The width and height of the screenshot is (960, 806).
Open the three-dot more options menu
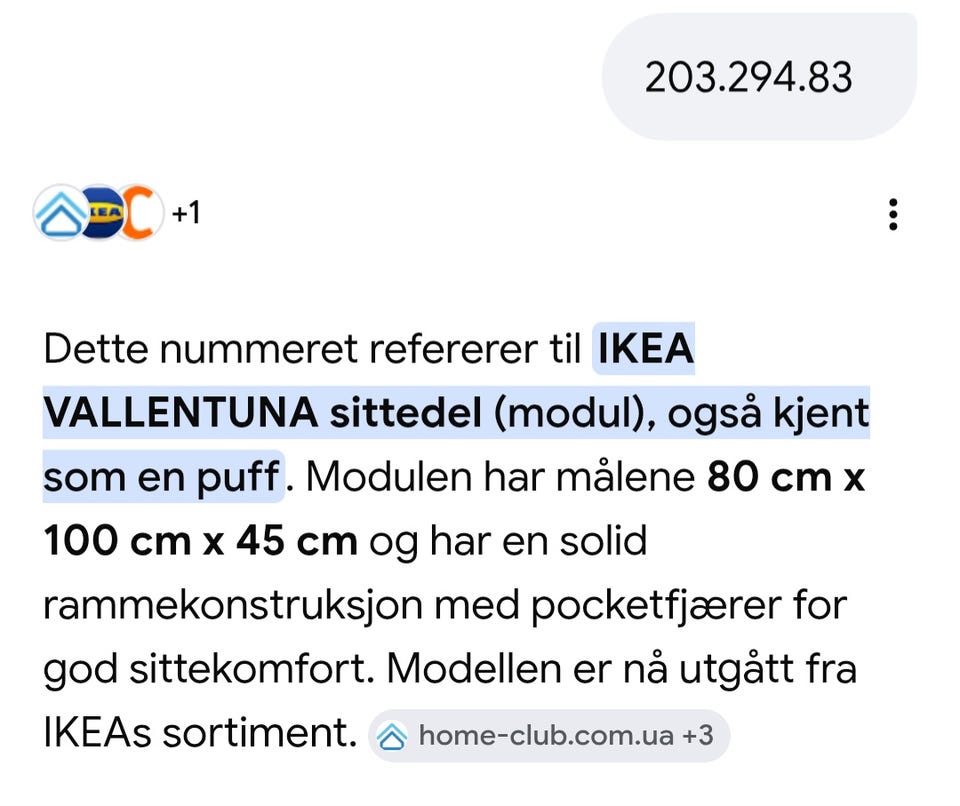tap(893, 214)
